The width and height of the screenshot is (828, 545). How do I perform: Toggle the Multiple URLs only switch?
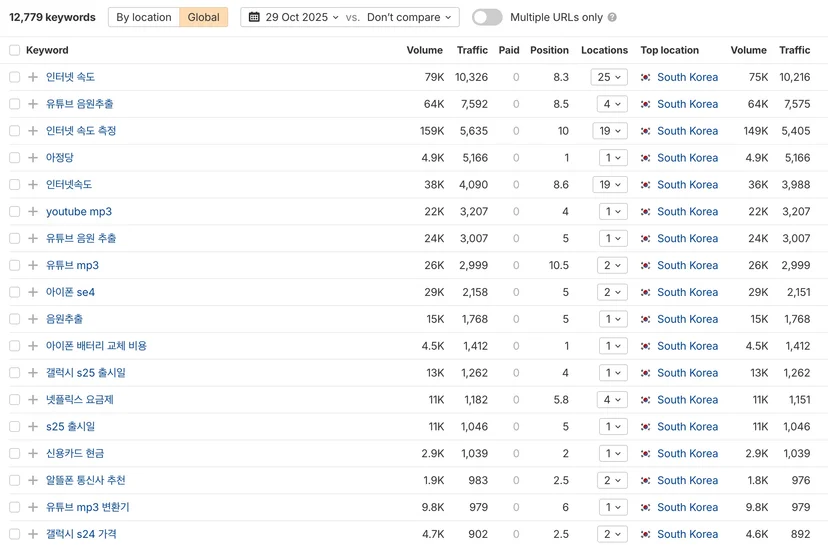click(487, 17)
